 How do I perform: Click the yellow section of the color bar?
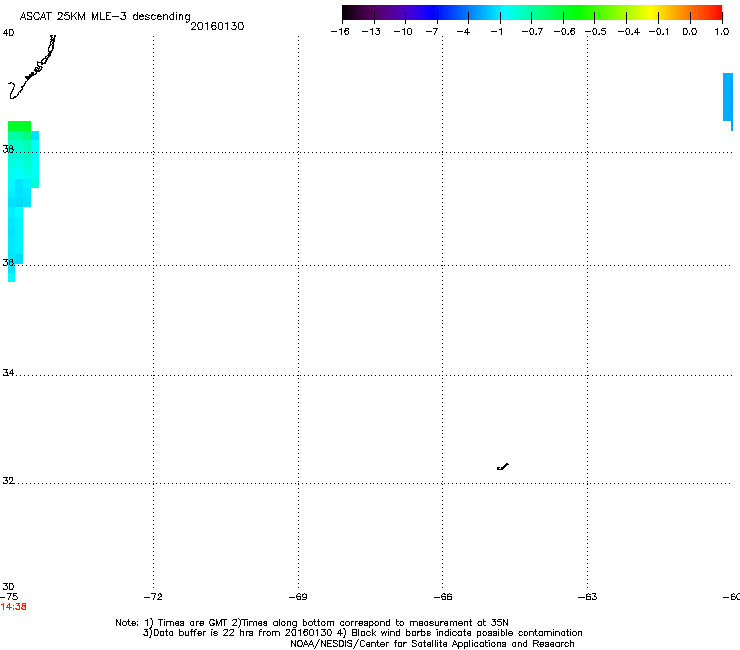pos(650,13)
